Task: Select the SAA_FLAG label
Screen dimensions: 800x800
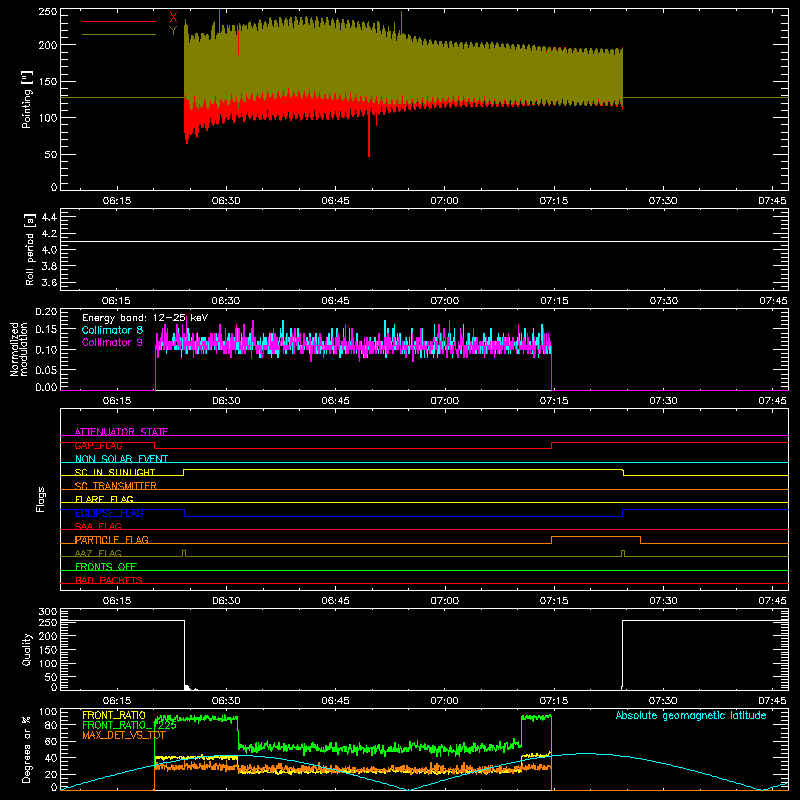Action: pyautogui.click(x=98, y=526)
